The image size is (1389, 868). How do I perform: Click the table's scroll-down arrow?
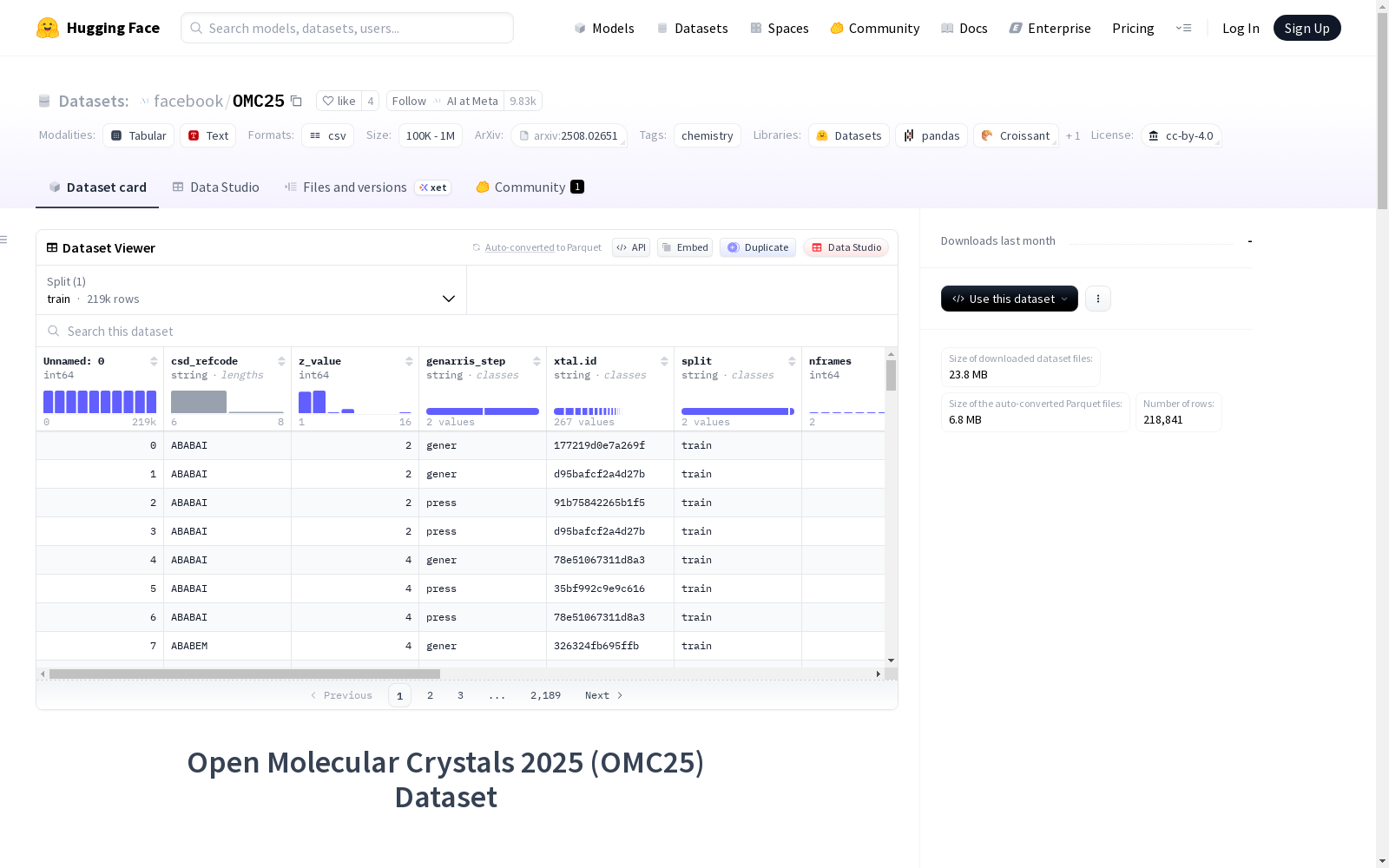coord(891,661)
